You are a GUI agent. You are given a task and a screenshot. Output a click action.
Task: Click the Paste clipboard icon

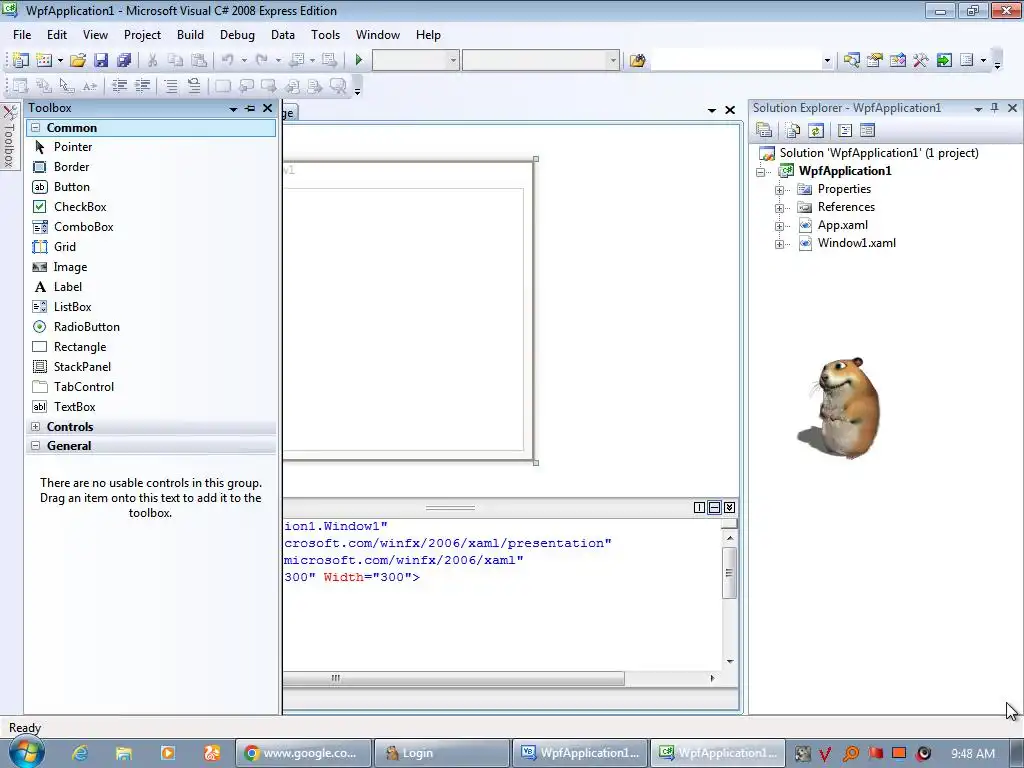199,60
